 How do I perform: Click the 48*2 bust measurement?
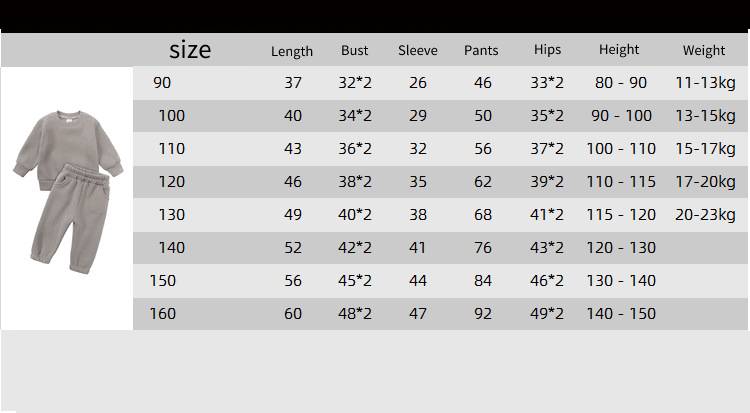point(355,314)
